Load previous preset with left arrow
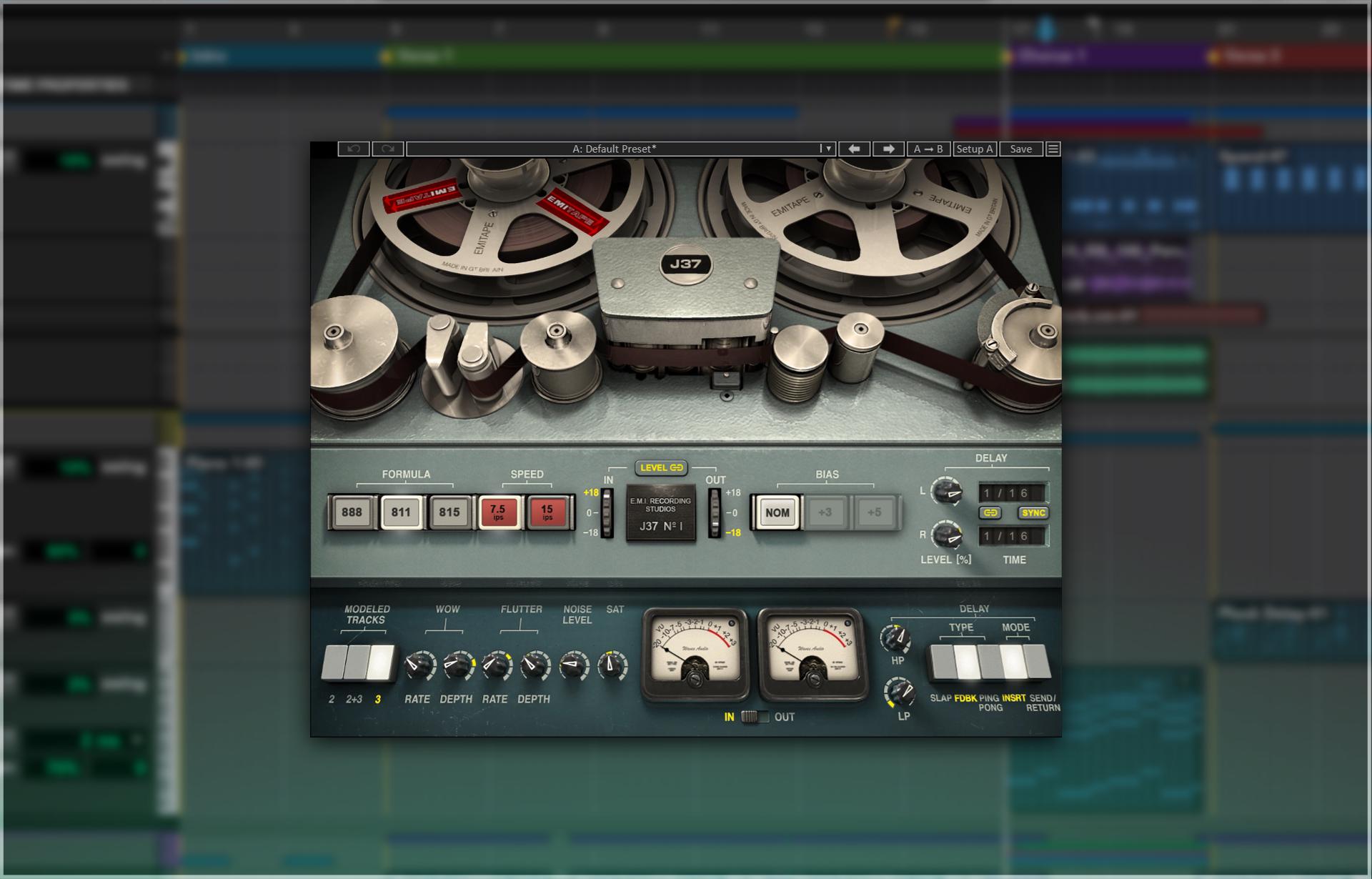The height and width of the screenshot is (879, 1372). pos(853,149)
